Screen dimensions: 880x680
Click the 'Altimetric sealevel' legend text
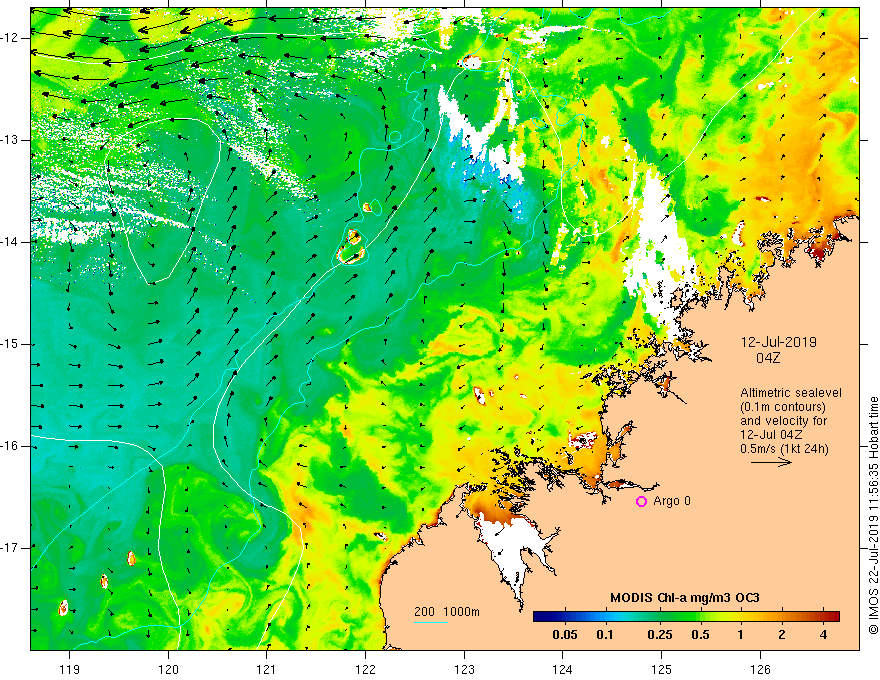click(791, 393)
